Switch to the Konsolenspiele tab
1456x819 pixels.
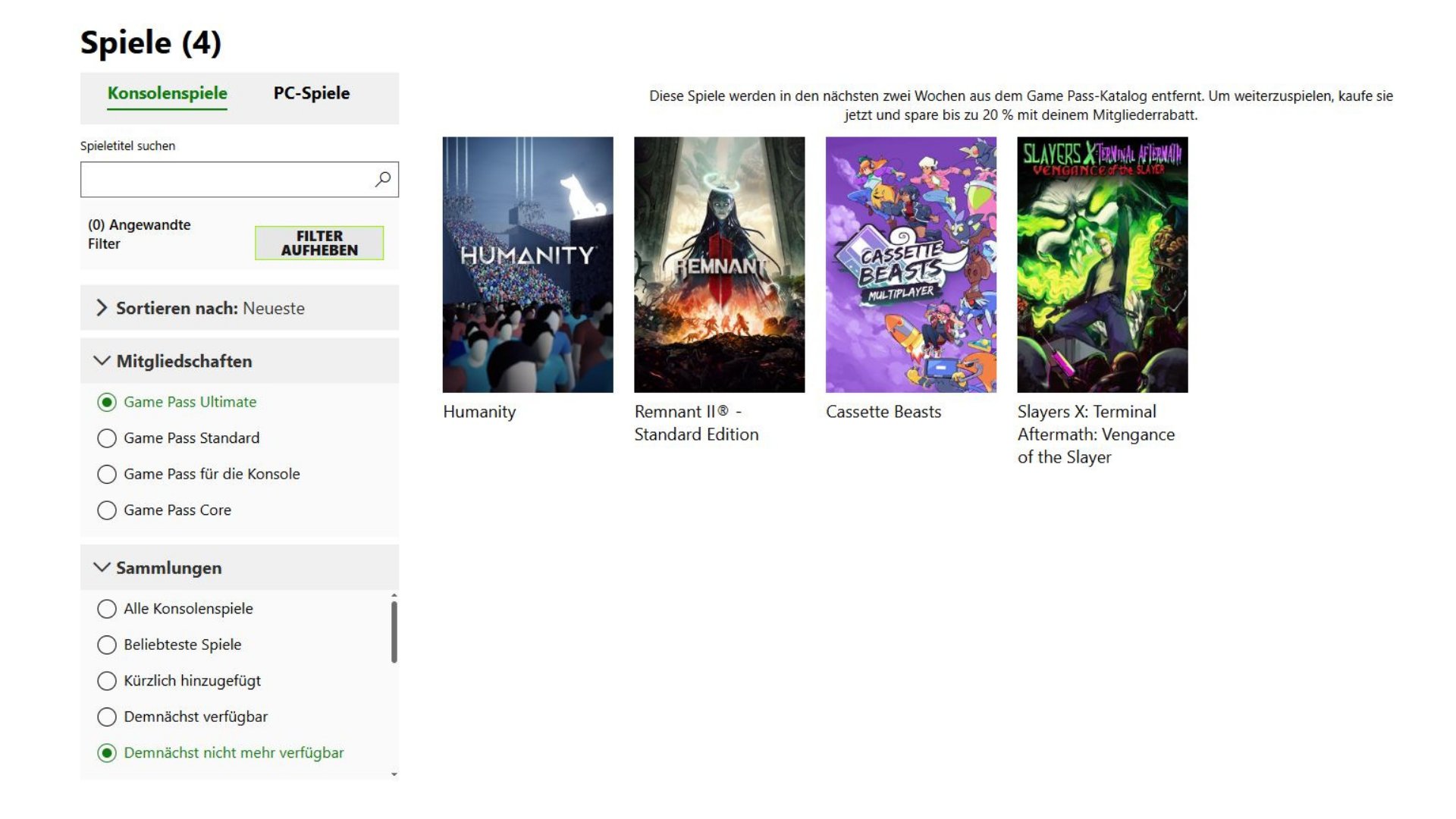pos(167,93)
